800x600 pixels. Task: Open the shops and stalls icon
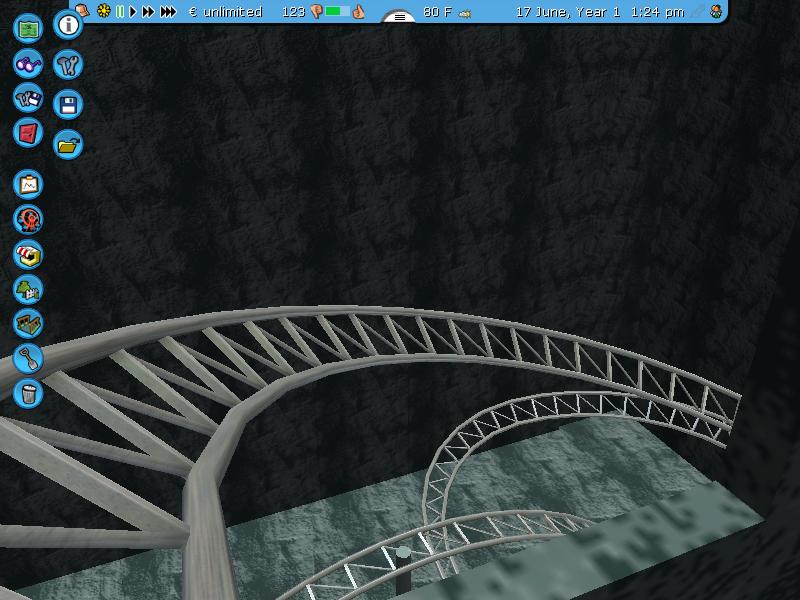coord(28,254)
